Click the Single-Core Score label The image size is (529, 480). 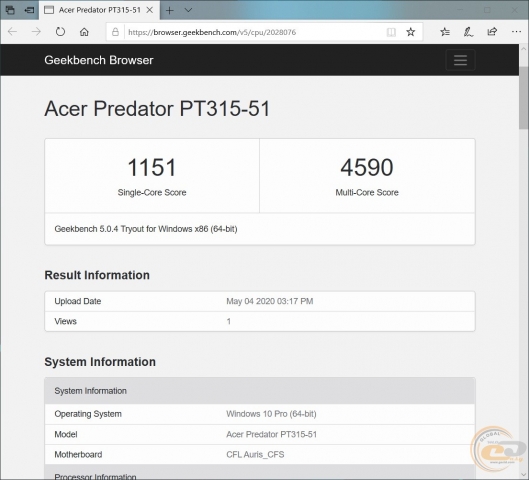[x=152, y=193]
